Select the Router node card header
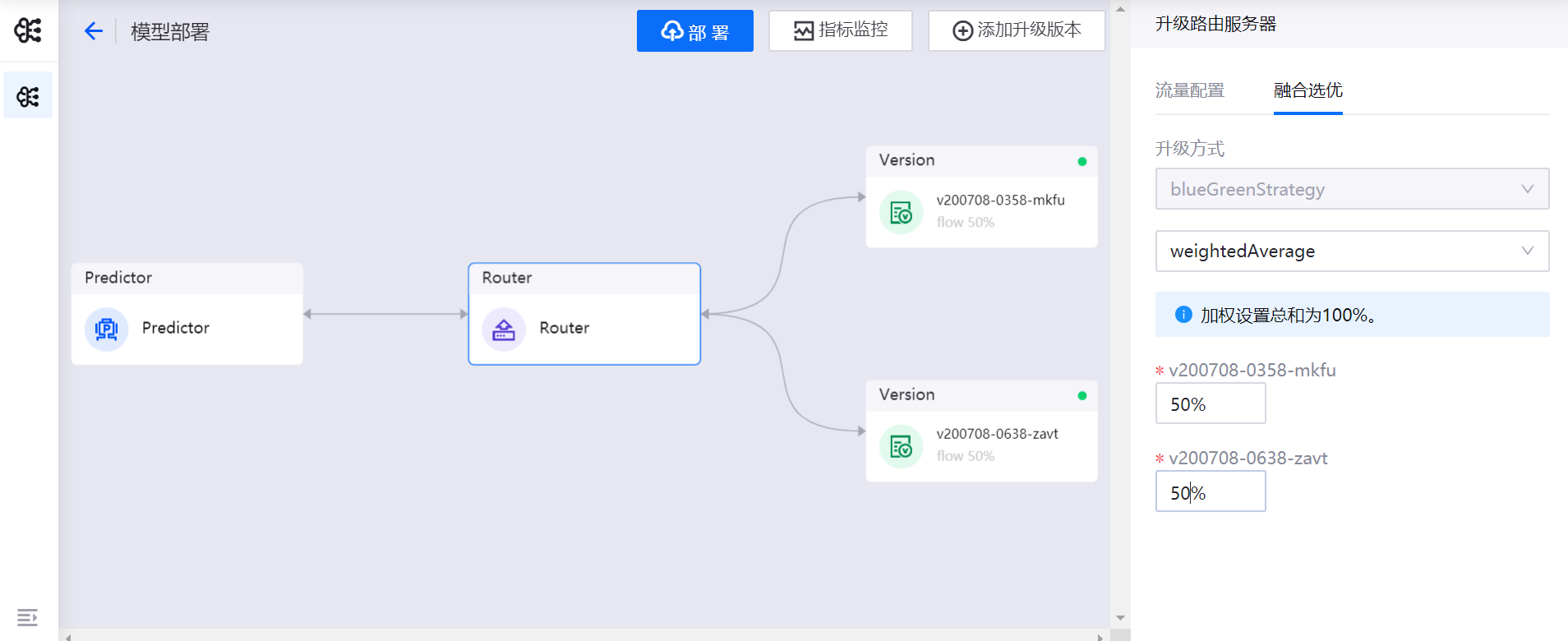 584,279
